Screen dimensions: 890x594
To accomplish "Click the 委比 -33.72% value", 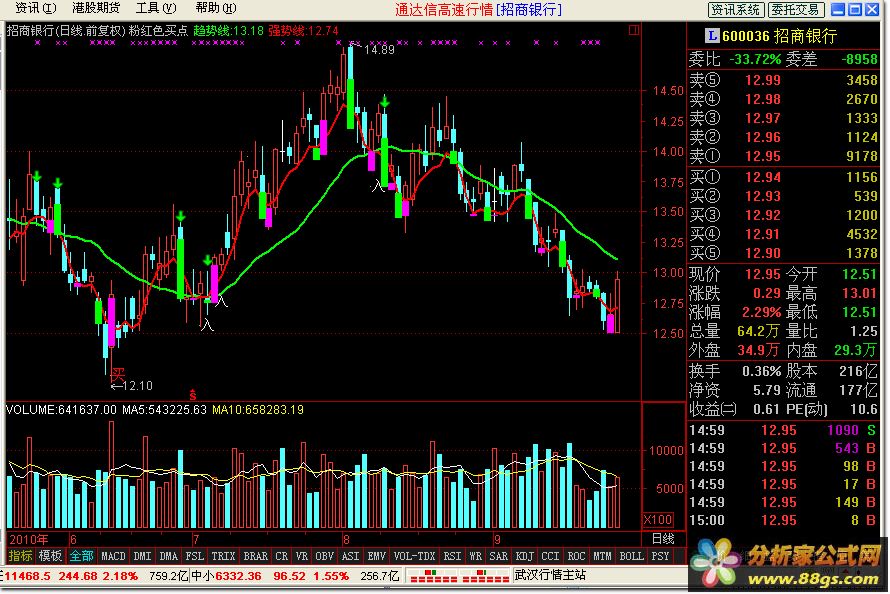I will click(x=755, y=59).
